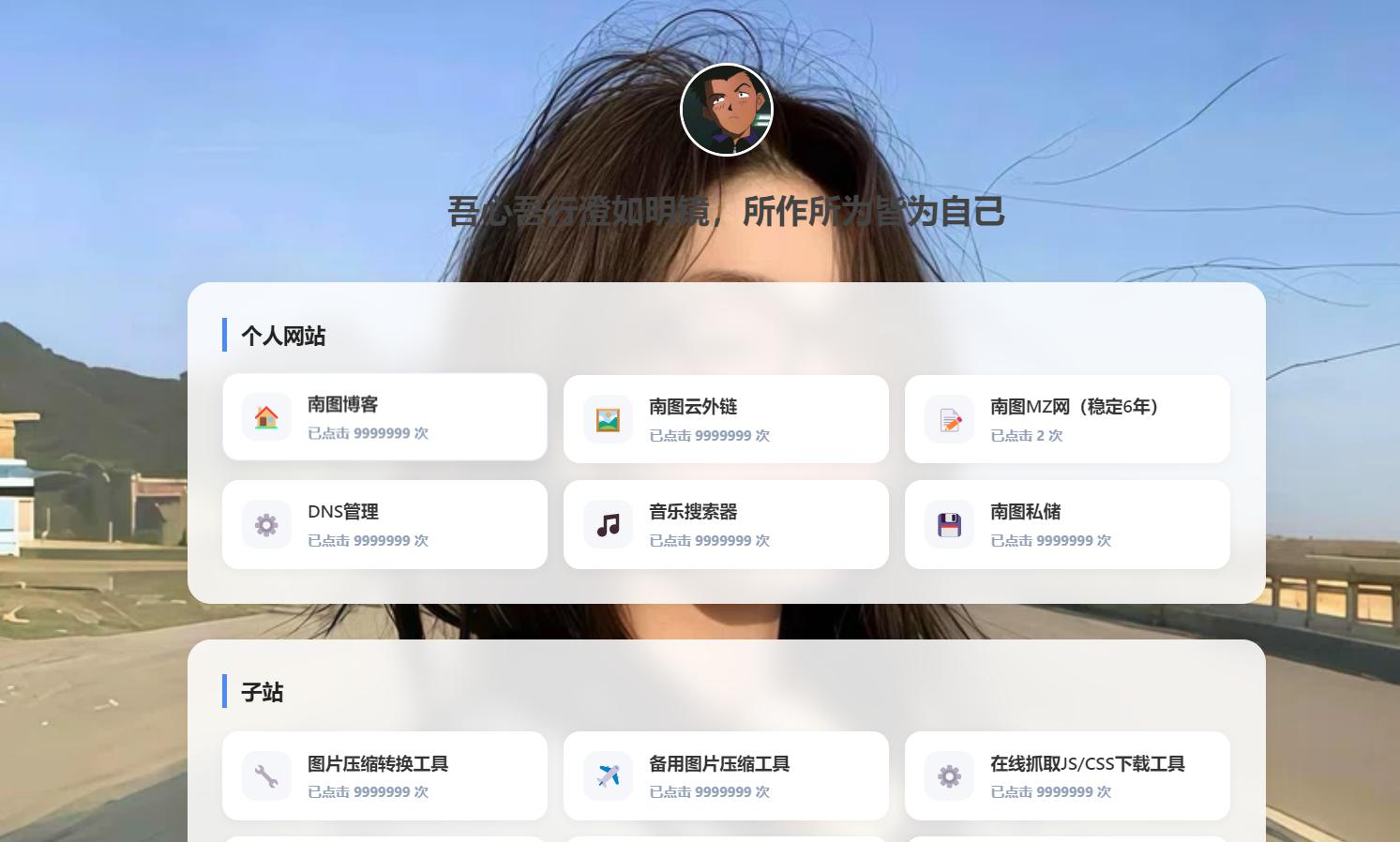This screenshot has height=842, width=1400.
Task: Click the 子站 section heading
Action: click(x=262, y=692)
